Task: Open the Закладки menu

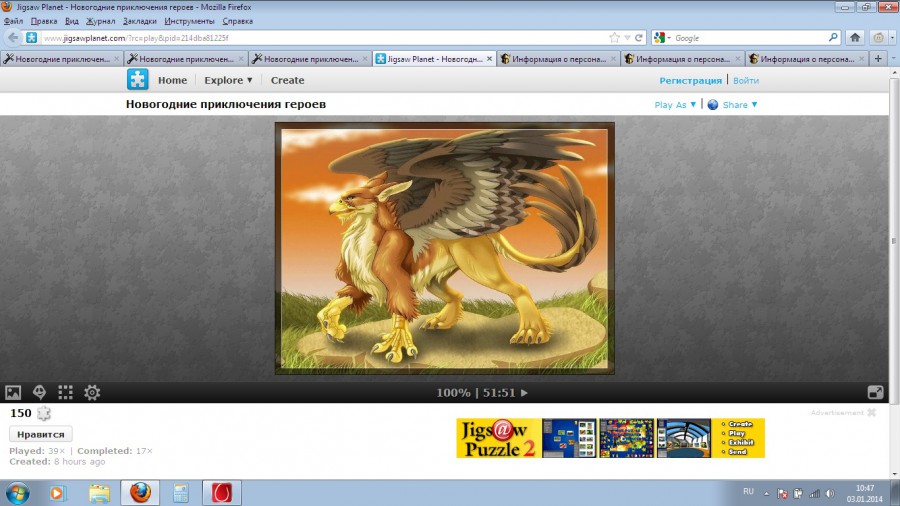Action: 139,21
